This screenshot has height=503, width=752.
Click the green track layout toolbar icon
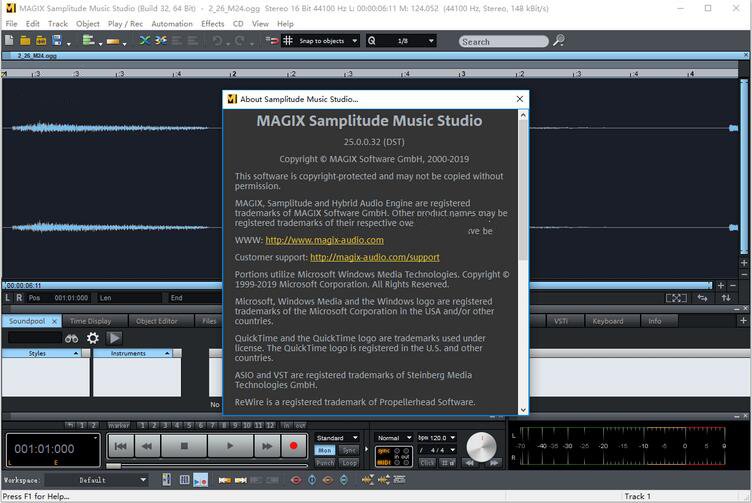coord(88,41)
